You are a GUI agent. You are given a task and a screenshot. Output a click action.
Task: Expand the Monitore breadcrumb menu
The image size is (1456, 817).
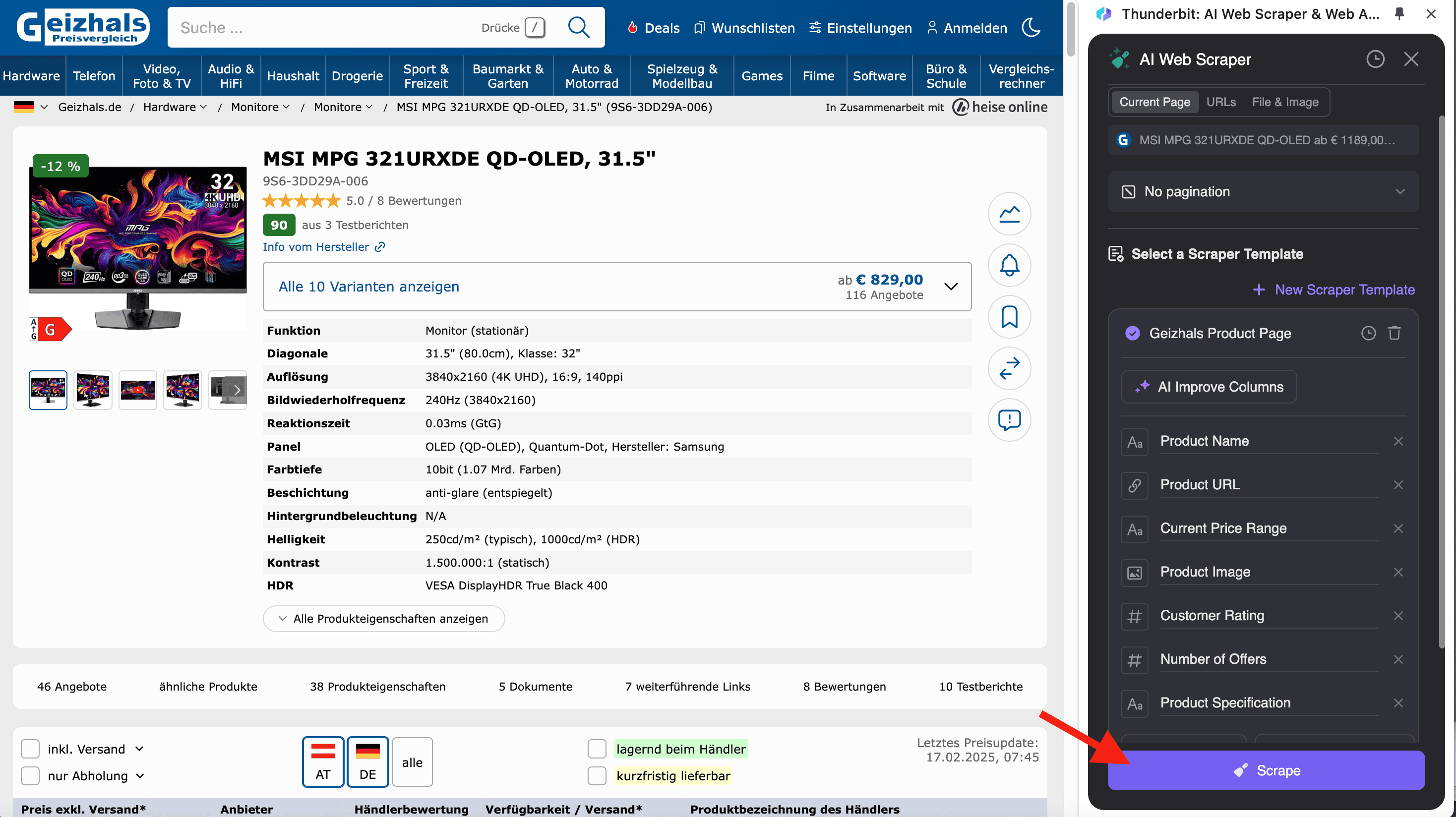point(259,107)
